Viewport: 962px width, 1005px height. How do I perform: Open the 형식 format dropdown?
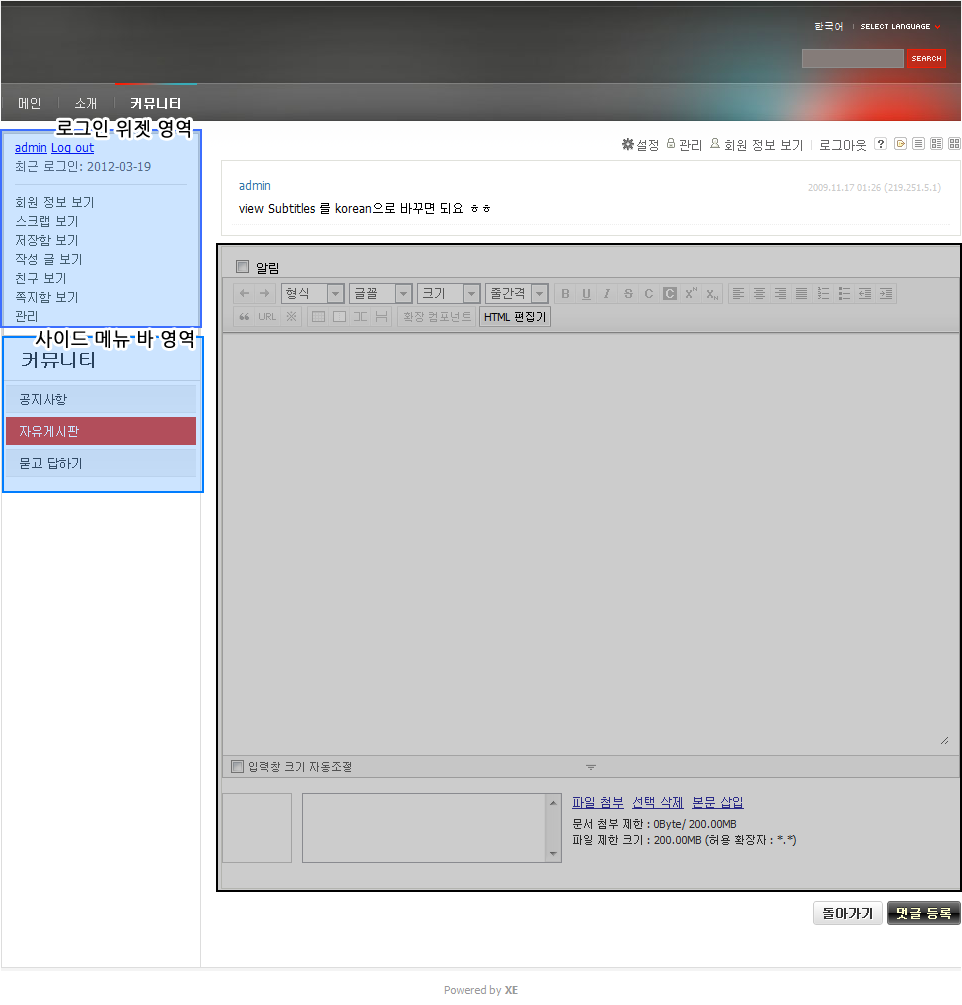(312, 294)
